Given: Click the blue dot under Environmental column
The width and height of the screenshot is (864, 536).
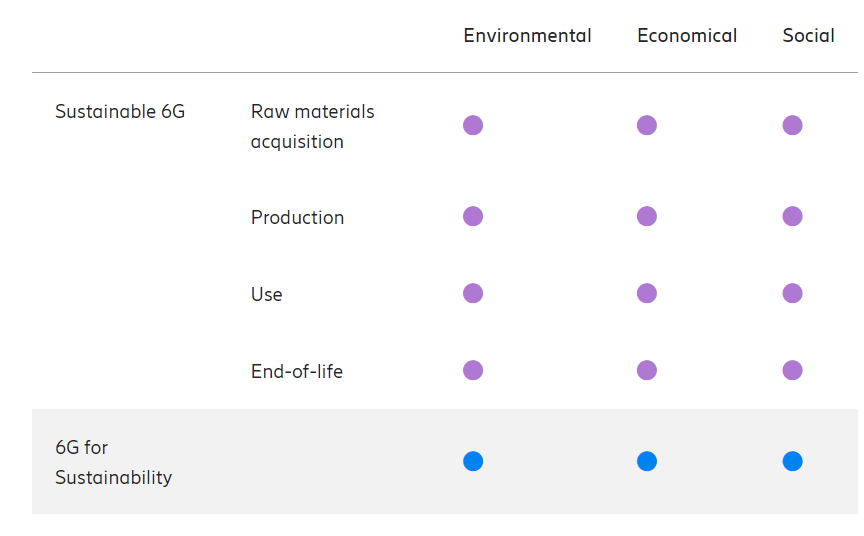Looking at the screenshot, I should 473,461.
